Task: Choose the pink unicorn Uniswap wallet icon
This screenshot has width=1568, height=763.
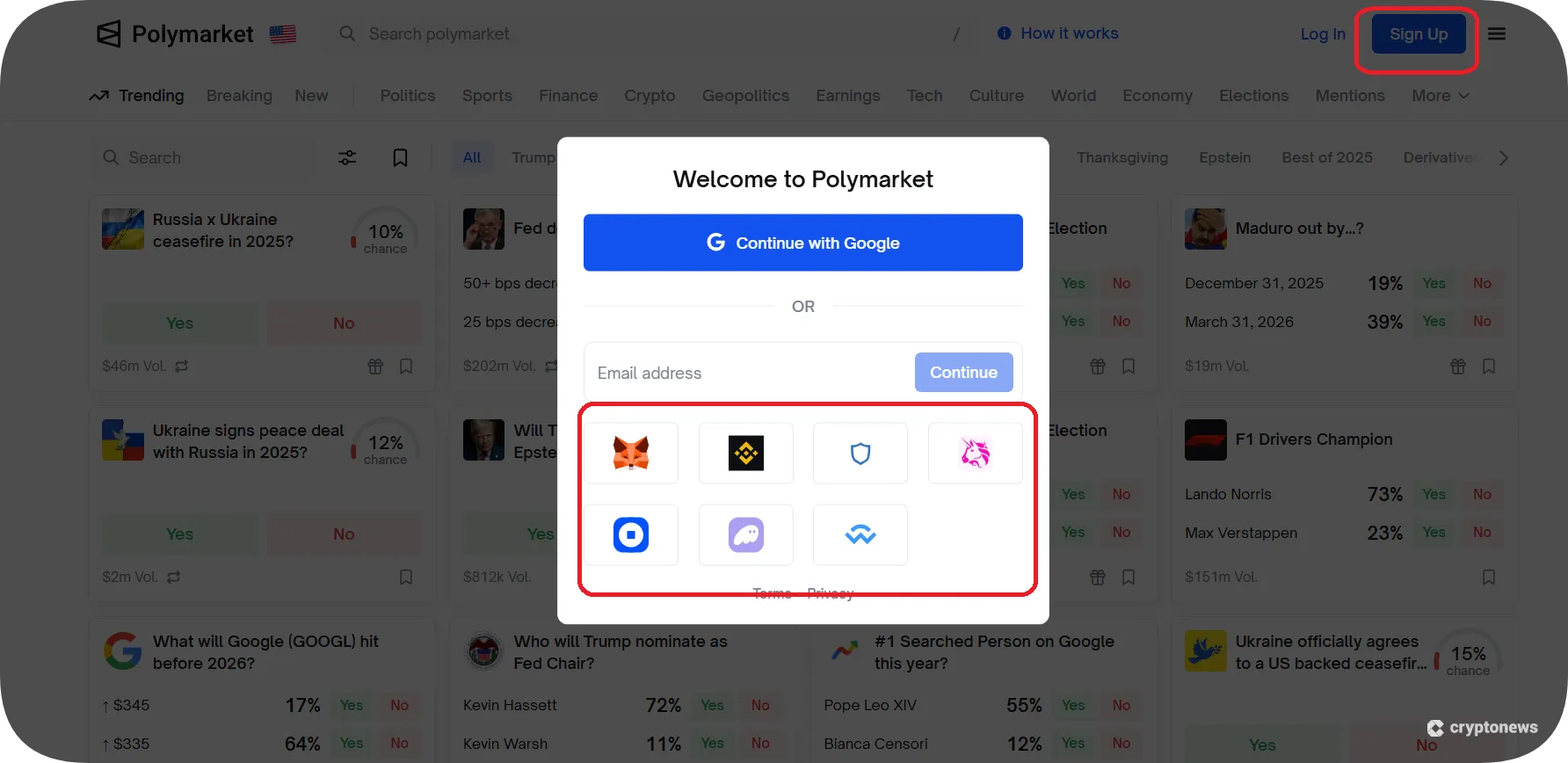Action: coord(976,454)
